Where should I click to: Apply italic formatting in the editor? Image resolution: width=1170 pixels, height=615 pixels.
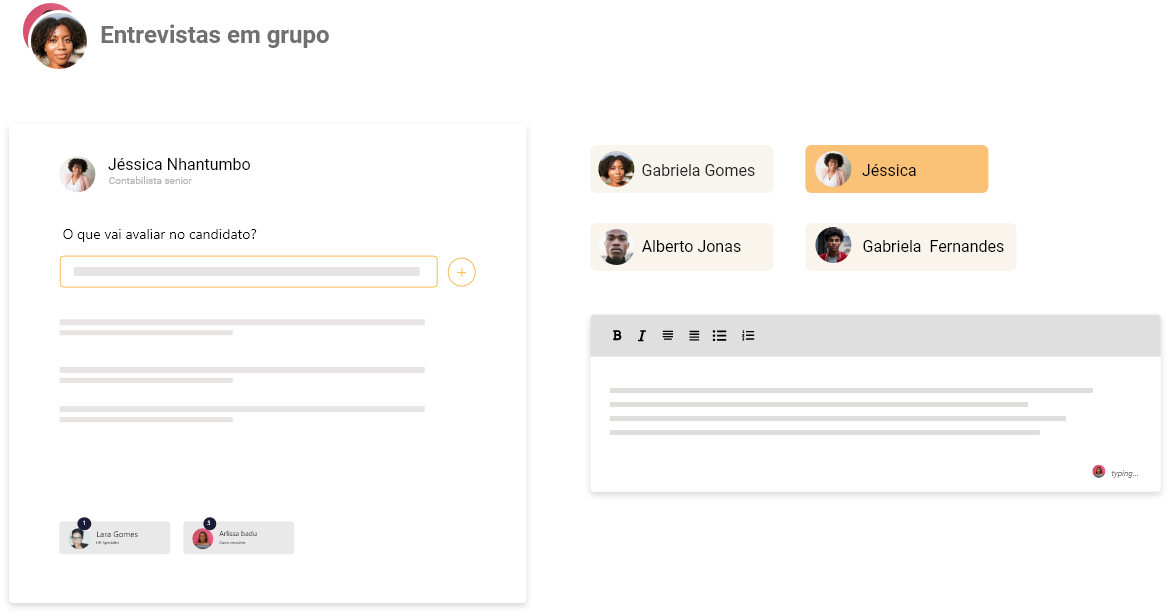641,336
